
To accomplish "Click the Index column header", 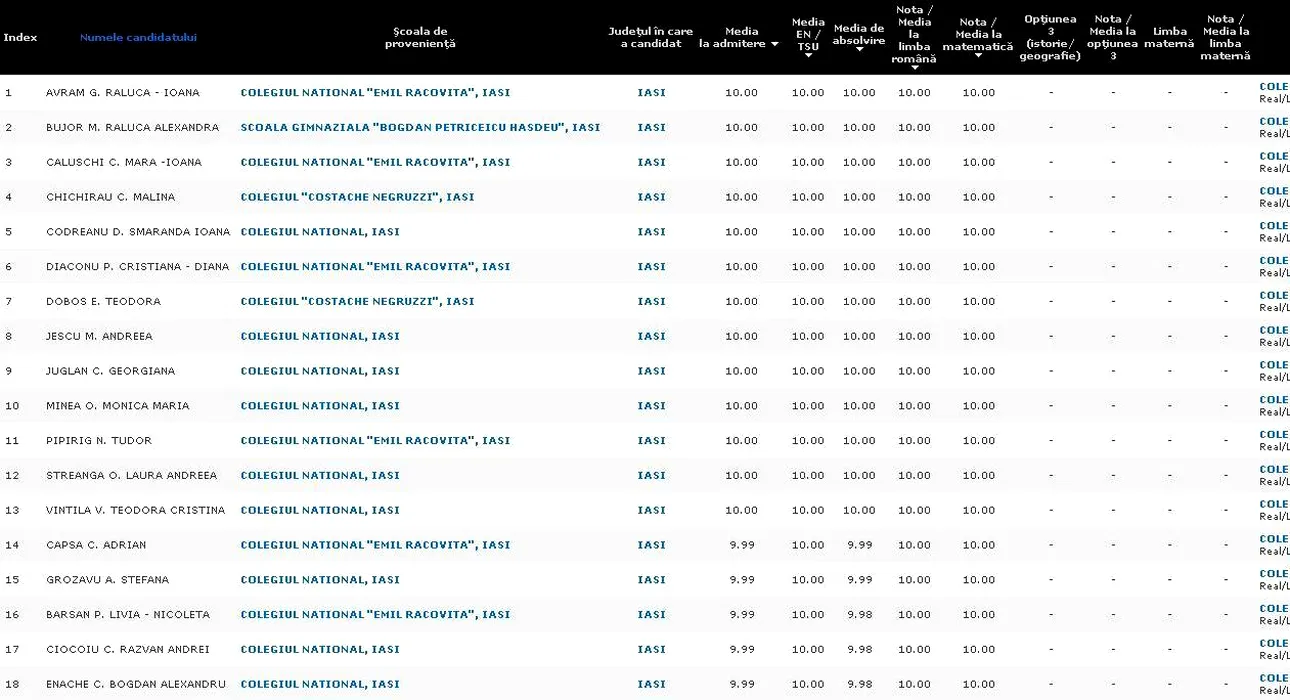I will [20, 37].
